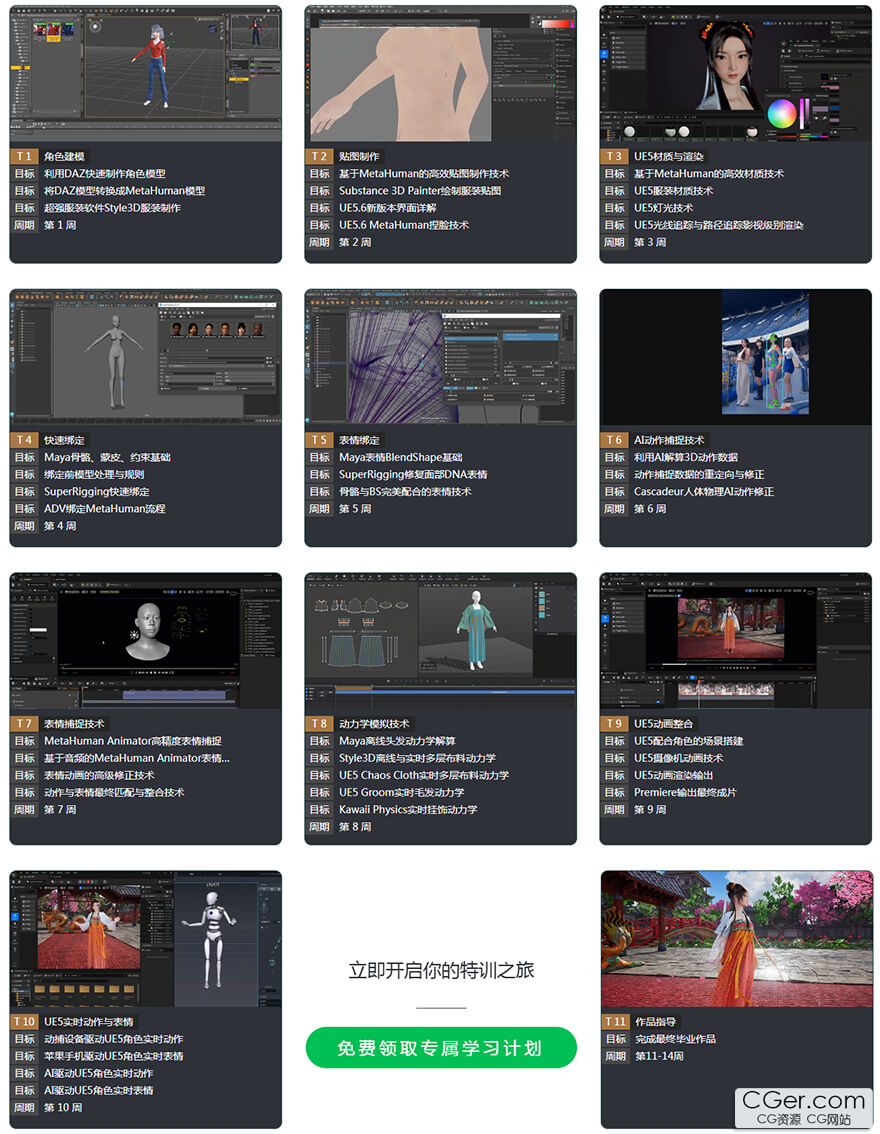Click the text 动作与表情最终匹配与整合技术
The height and width of the screenshot is (1134, 880).
114,792
